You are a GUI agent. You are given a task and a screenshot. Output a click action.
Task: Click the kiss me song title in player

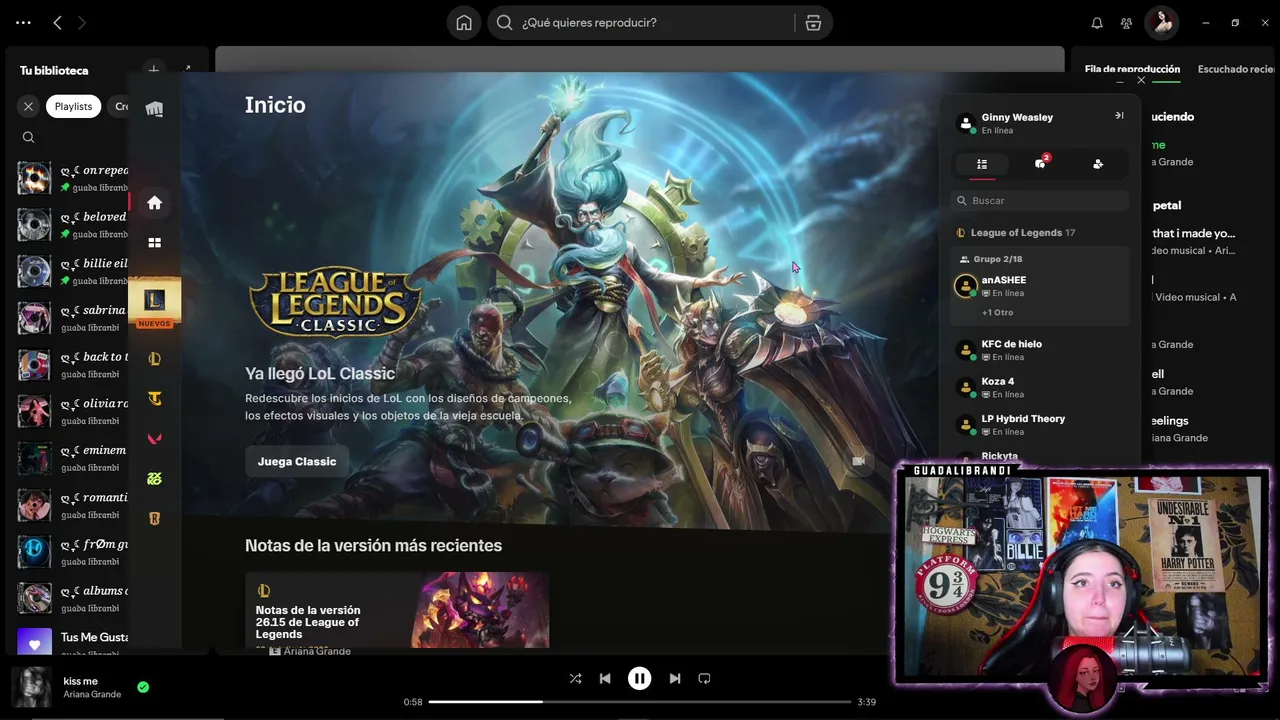[80, 681]
